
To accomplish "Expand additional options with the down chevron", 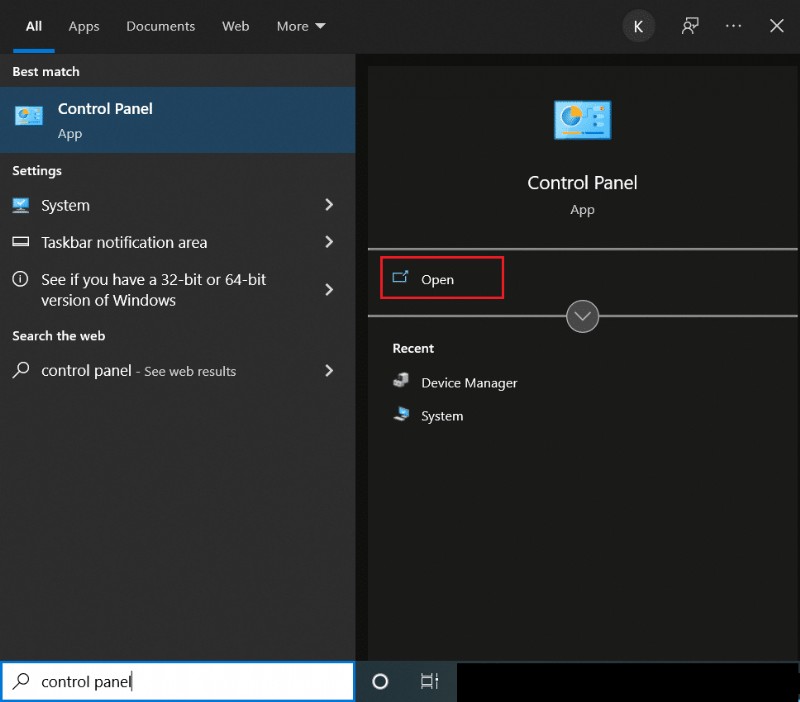I will point(582,316).
